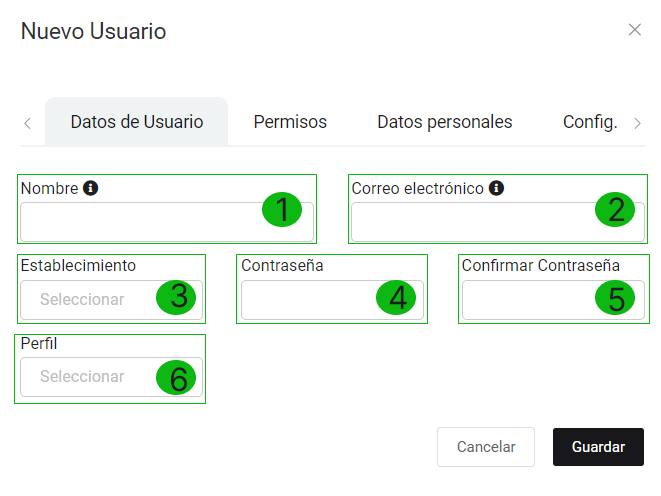Open the Config. tab

click(x=590, y=122)
